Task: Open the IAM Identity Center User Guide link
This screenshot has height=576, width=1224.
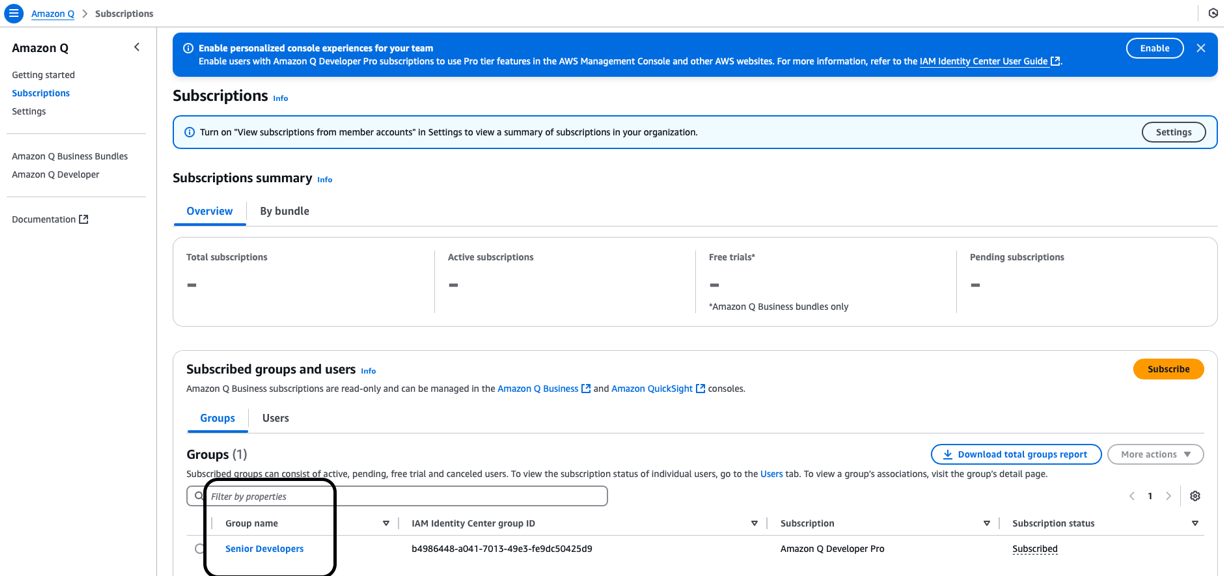Action: [x=990, y=61]
